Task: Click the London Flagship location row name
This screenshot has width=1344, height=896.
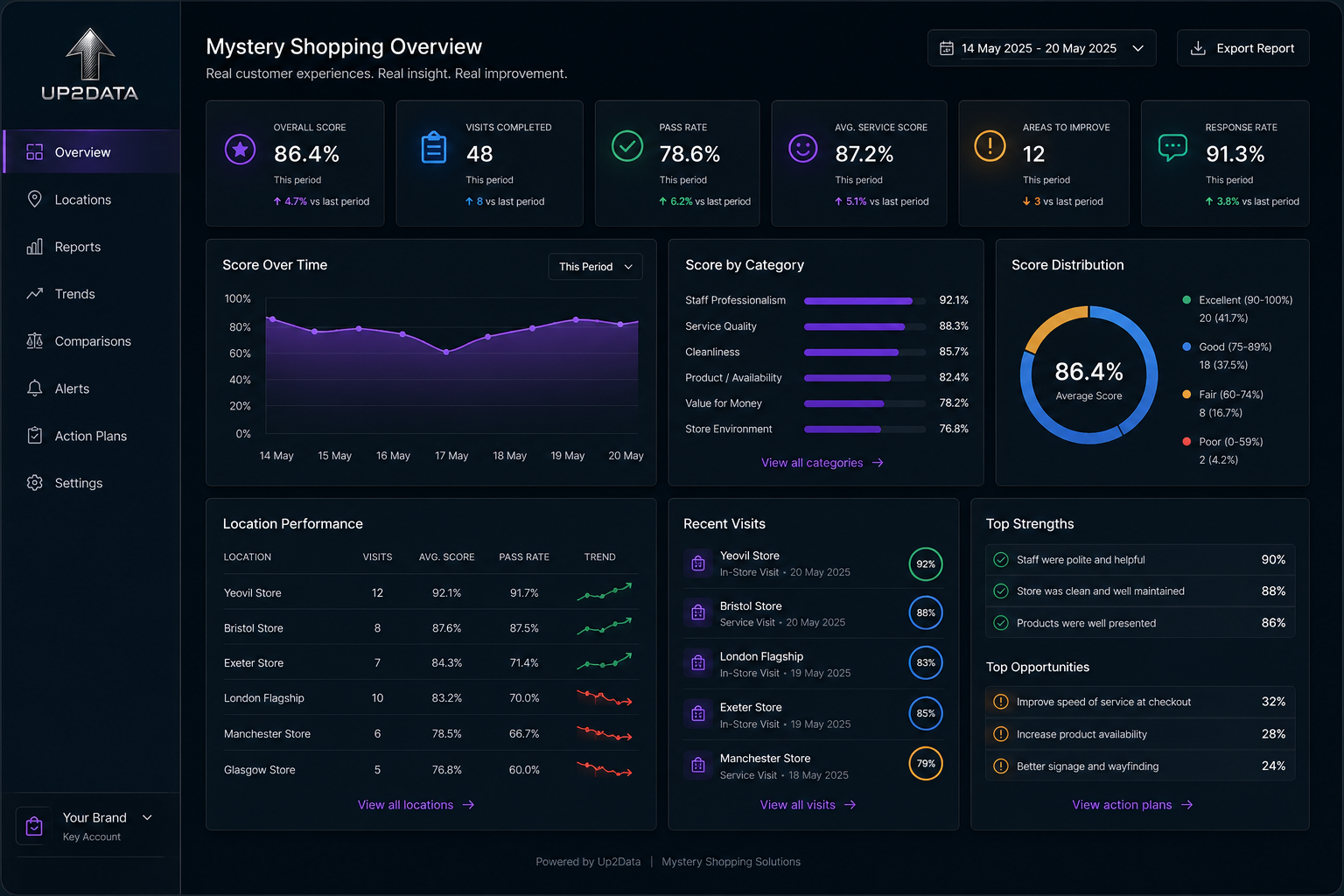Action: coord(264,698)
